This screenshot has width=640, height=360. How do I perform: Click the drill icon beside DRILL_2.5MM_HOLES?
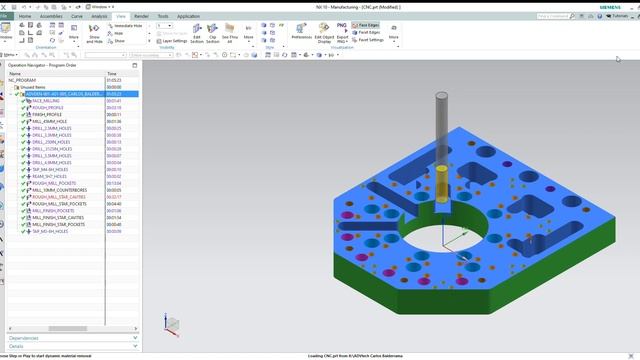point(29,128)
